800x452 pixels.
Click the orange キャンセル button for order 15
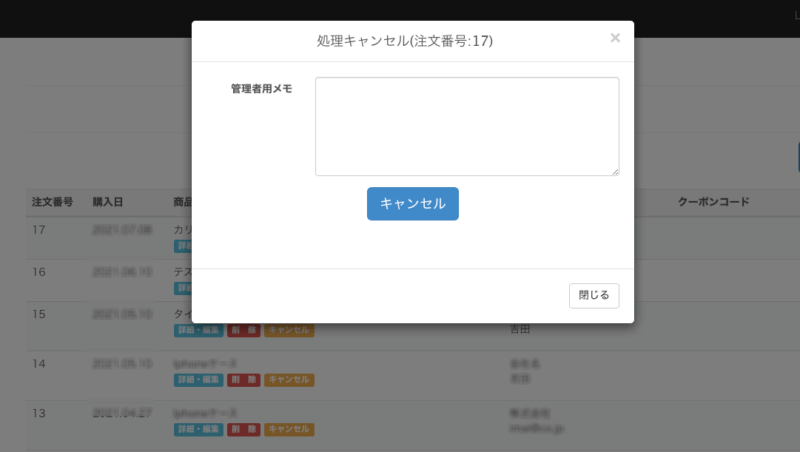tap(289, 330)
